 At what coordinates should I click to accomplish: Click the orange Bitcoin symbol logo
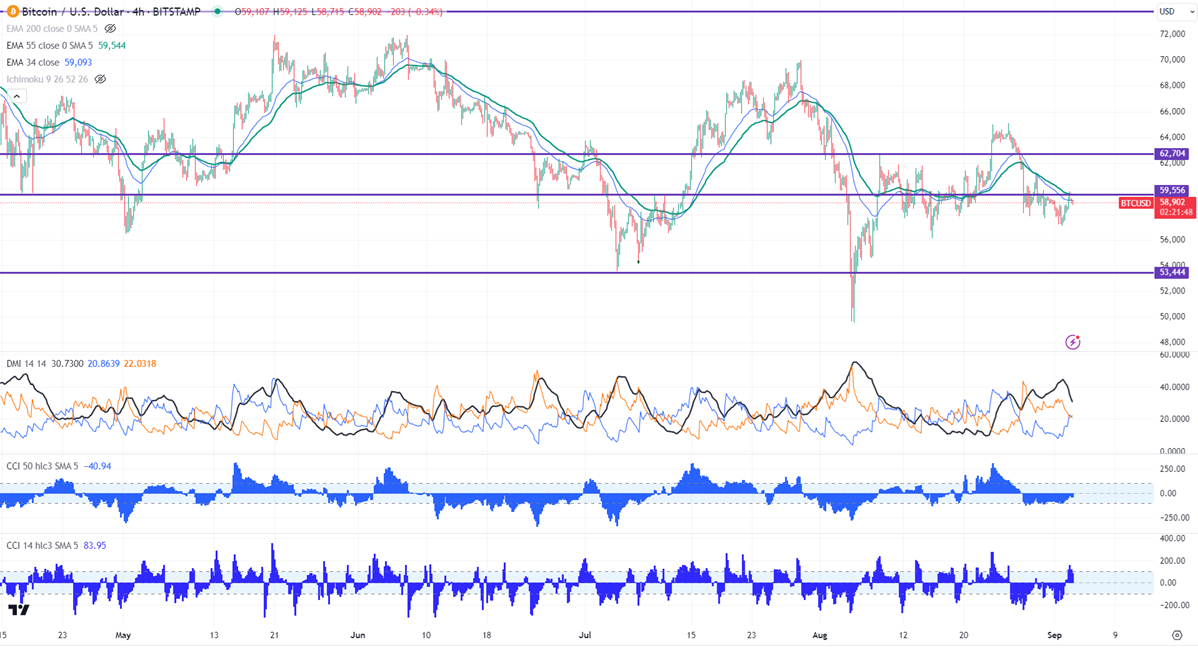tap(13, 11)
